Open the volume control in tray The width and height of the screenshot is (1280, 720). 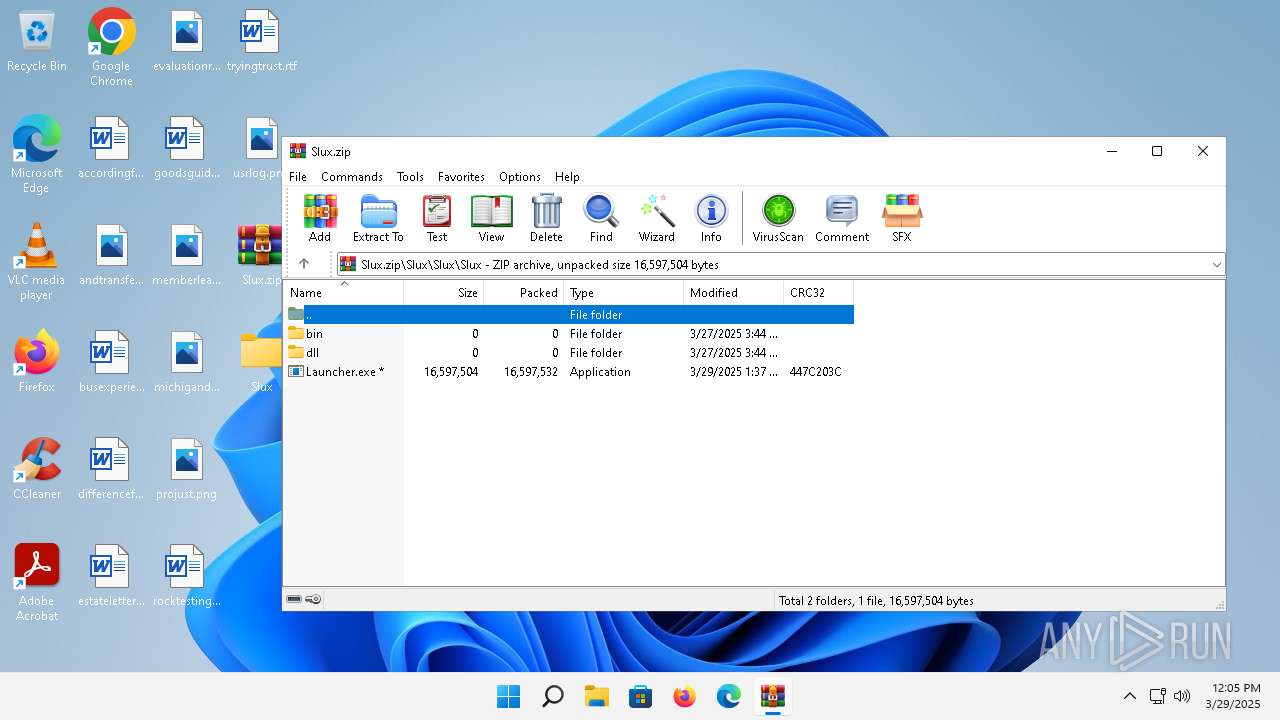(1182, 696)
